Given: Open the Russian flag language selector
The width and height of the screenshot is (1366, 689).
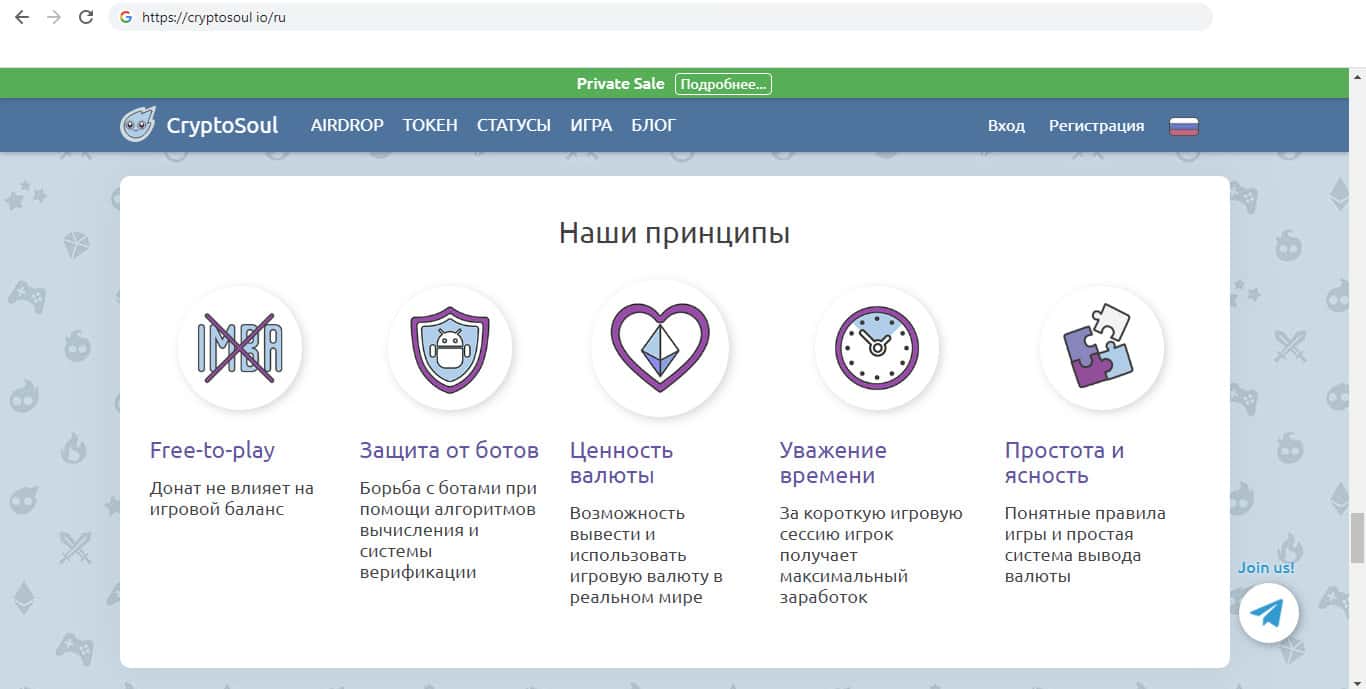Looking at the screenshot, I should [x=1183, y=126].
